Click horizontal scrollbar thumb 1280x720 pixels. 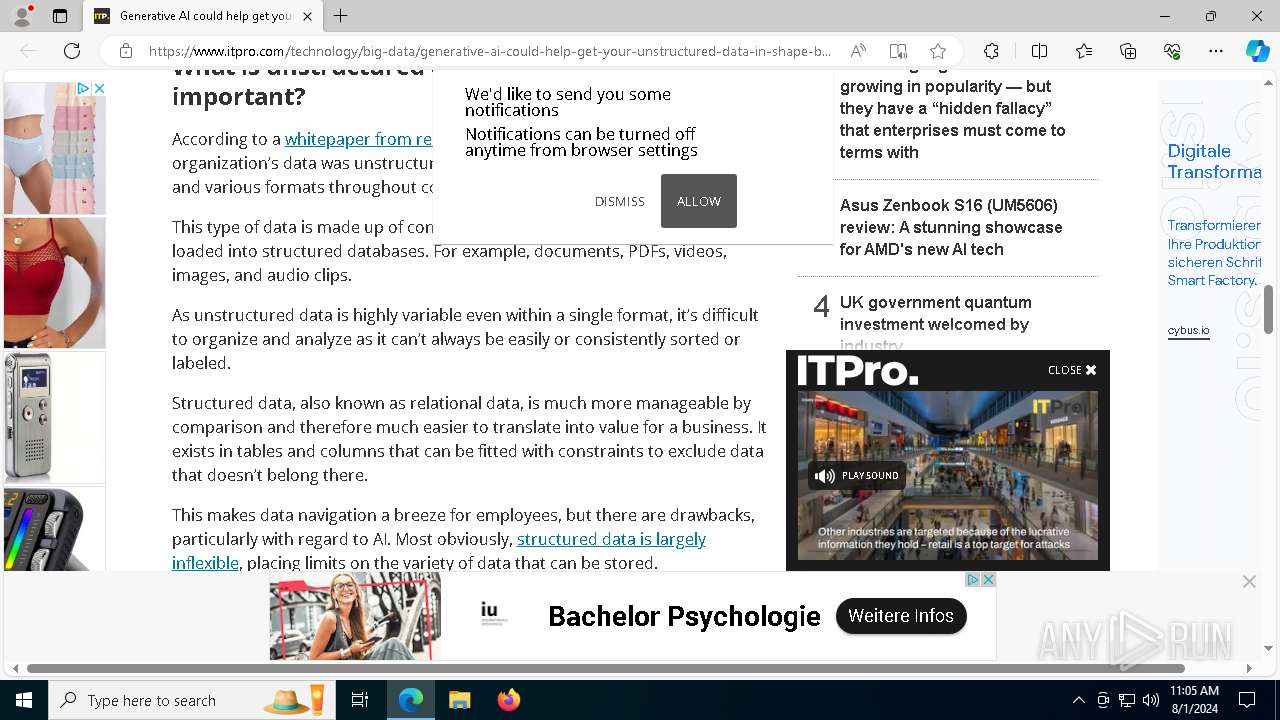(x=606, y=668)
